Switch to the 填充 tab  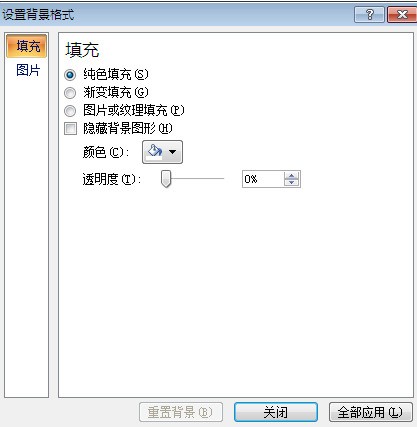27,46
